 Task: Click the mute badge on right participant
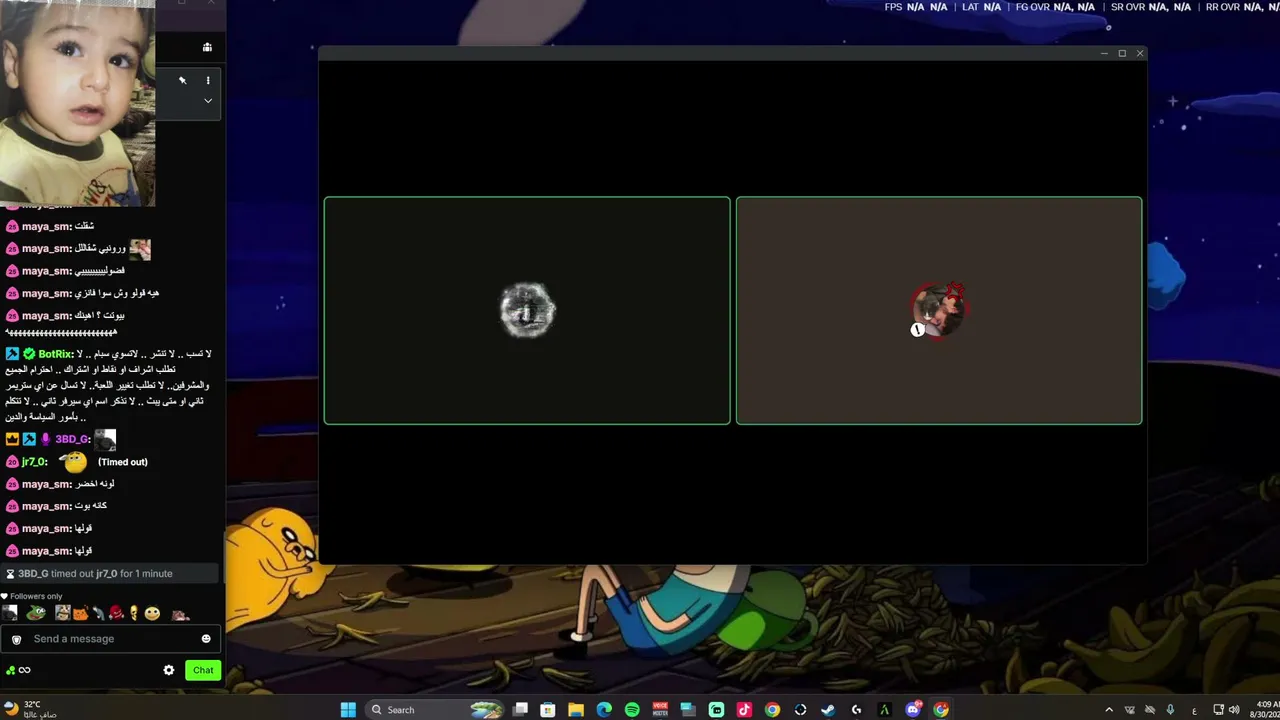(x=918, y=330)
